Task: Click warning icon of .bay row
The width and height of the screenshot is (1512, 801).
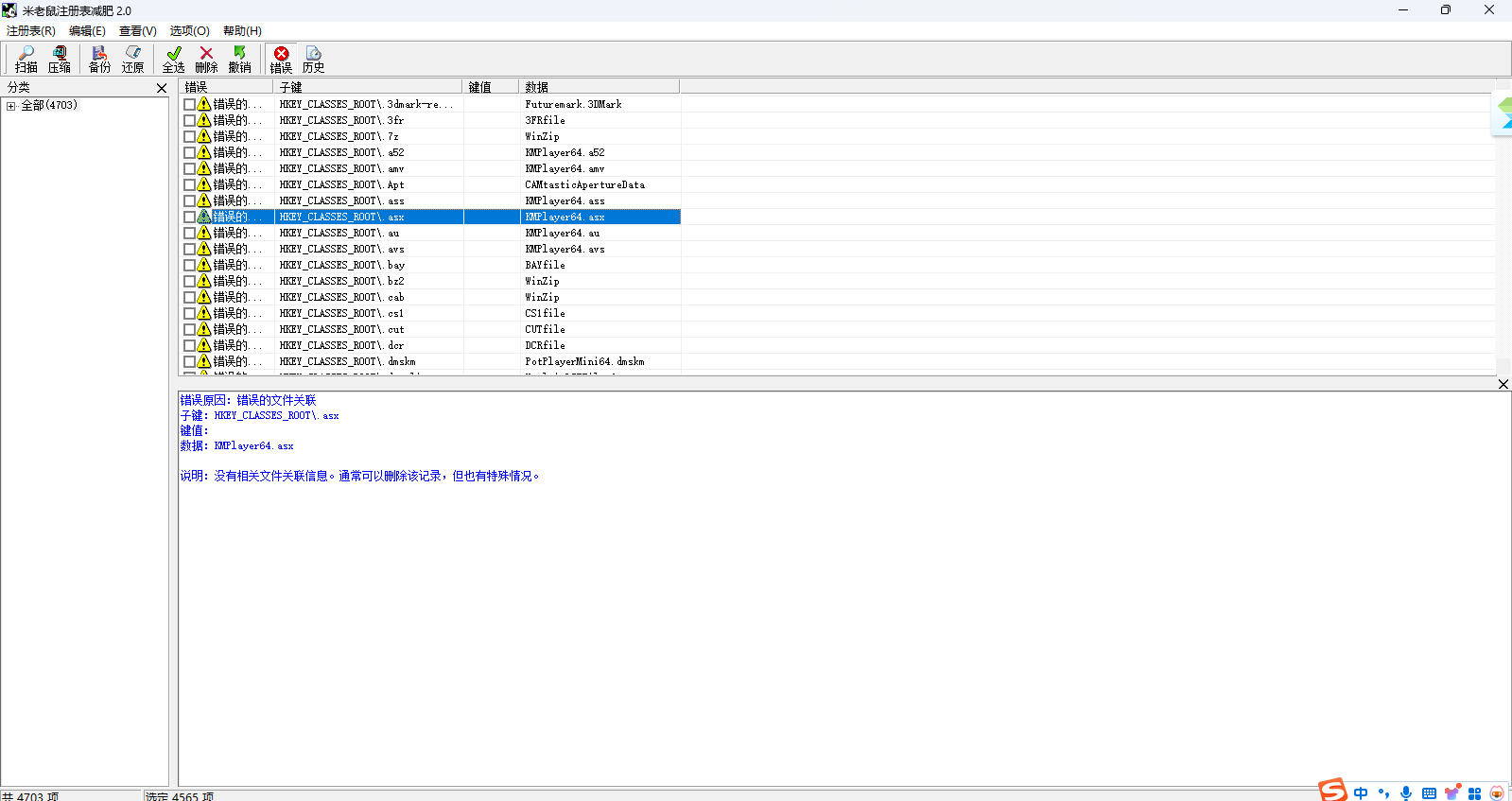Action: 204,265
